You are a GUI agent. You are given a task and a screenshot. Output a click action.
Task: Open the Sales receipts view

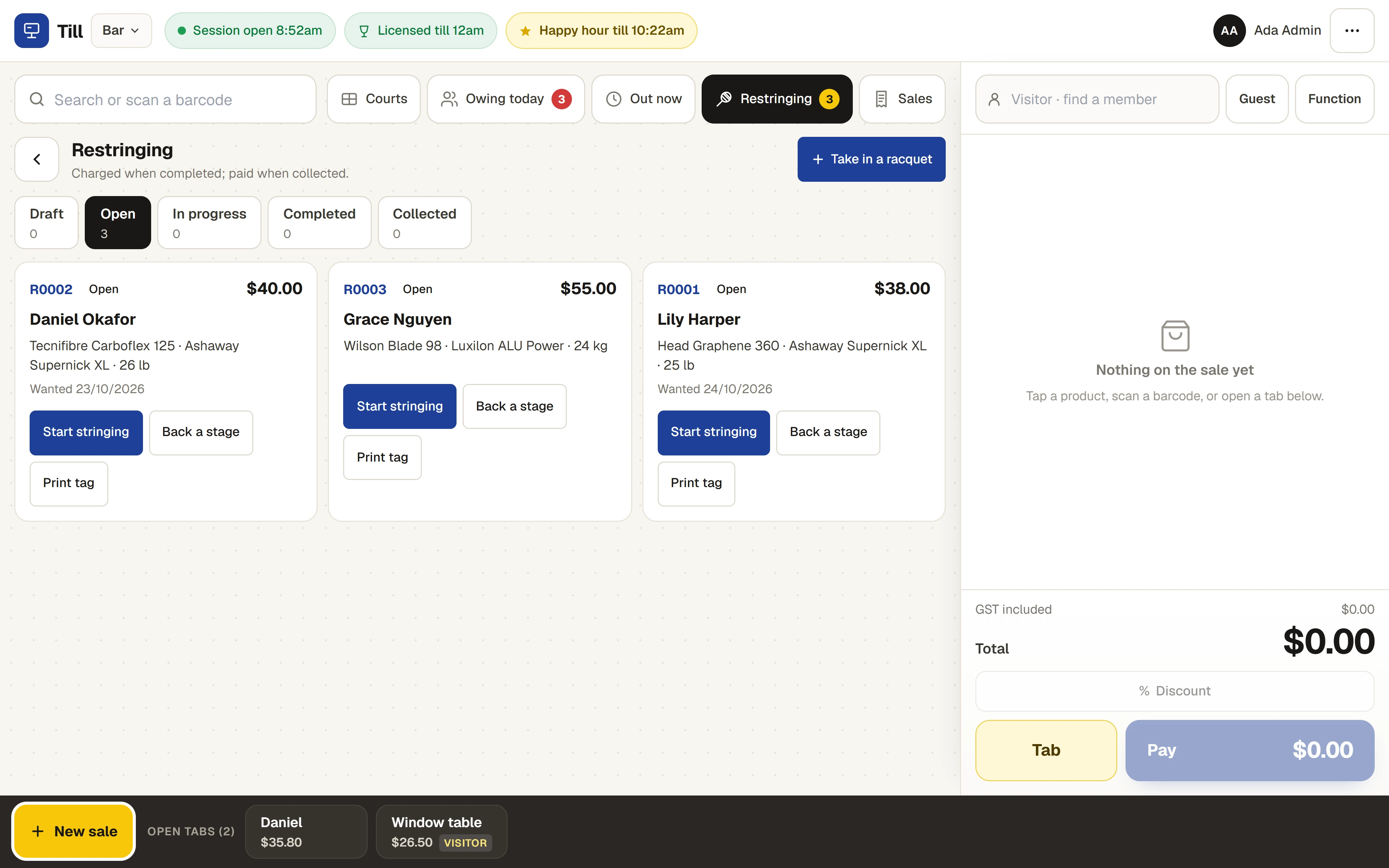(x=902, y=99)
